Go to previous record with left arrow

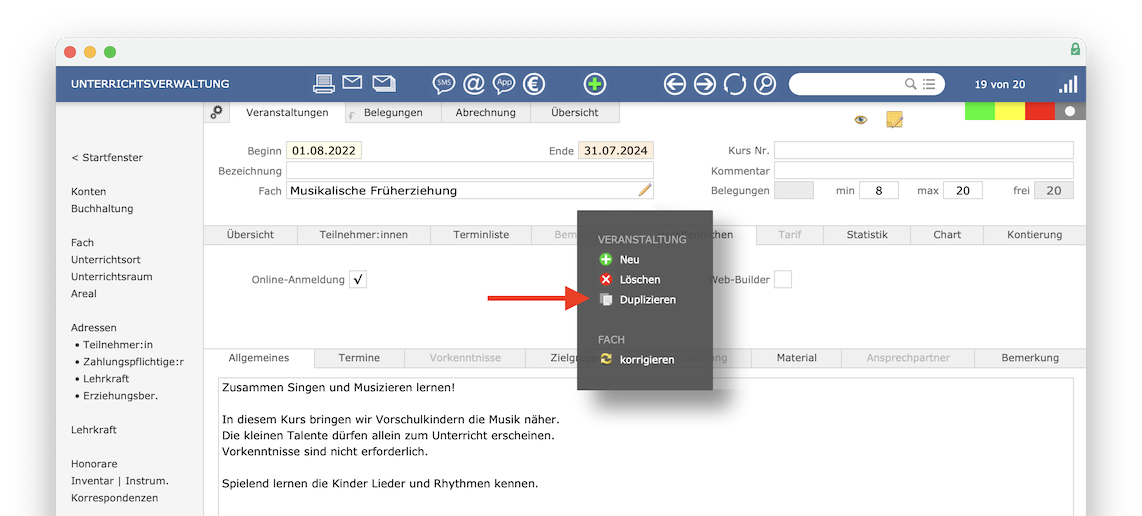[675, 84]
